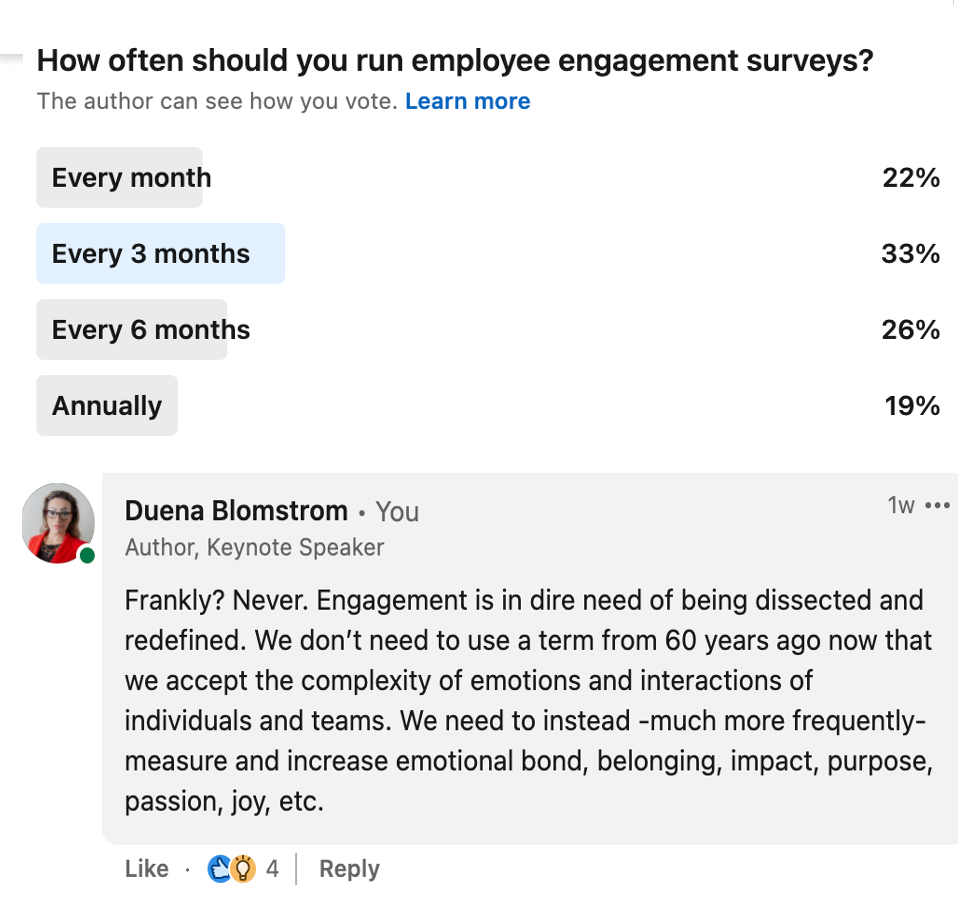Click the blue thumbs-up reaction icon
958x912 pixels.
(x=220, y=869)
